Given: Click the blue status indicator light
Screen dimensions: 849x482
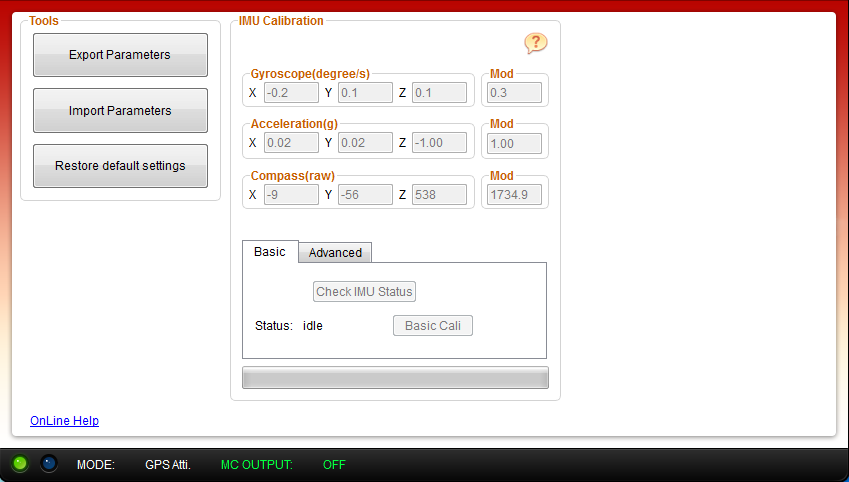Looking at the screenshot, I should [x=49, y=464].
